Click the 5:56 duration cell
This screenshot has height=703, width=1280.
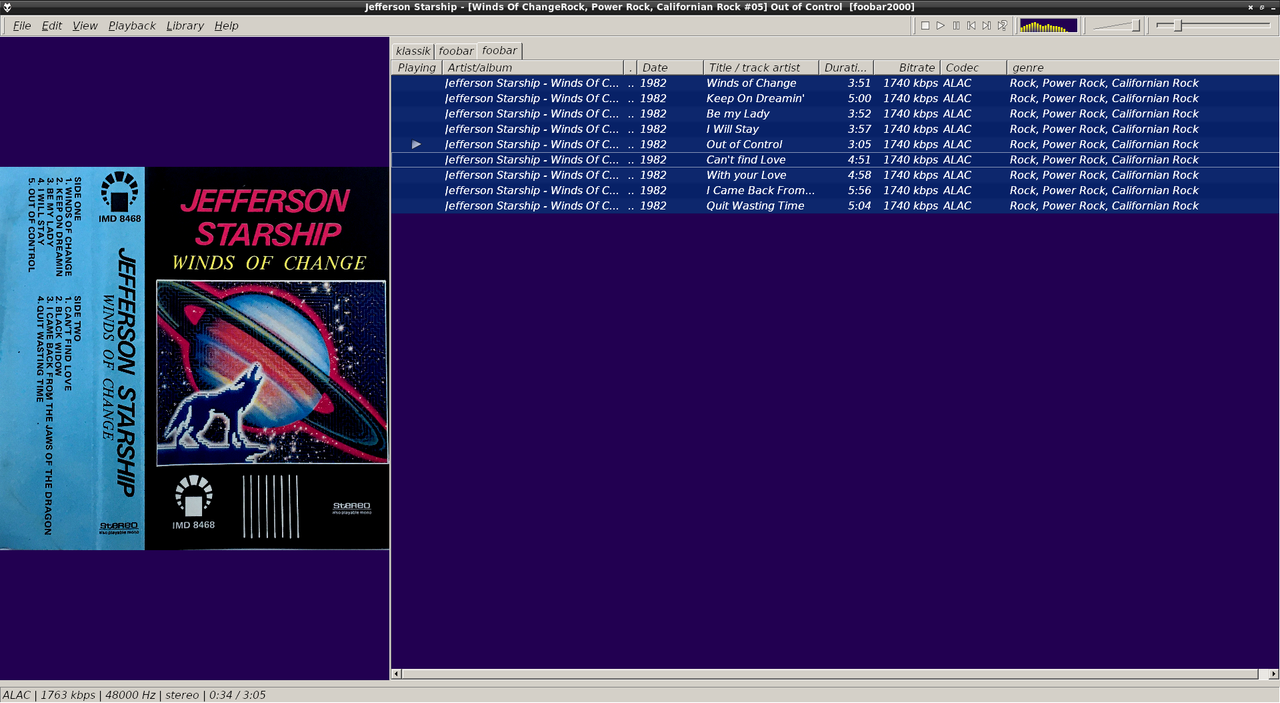859,190
